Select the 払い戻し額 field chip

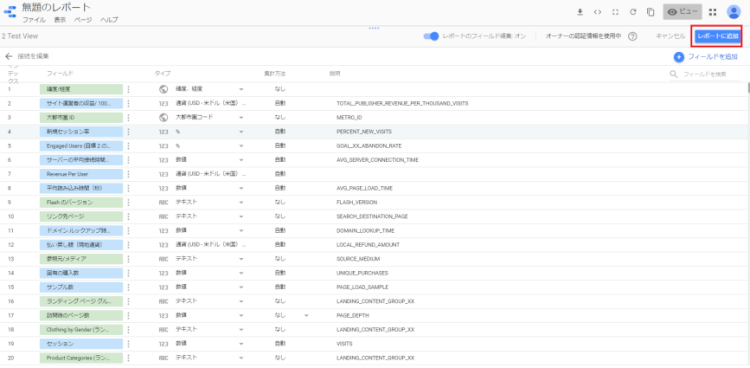coord(81,245)
